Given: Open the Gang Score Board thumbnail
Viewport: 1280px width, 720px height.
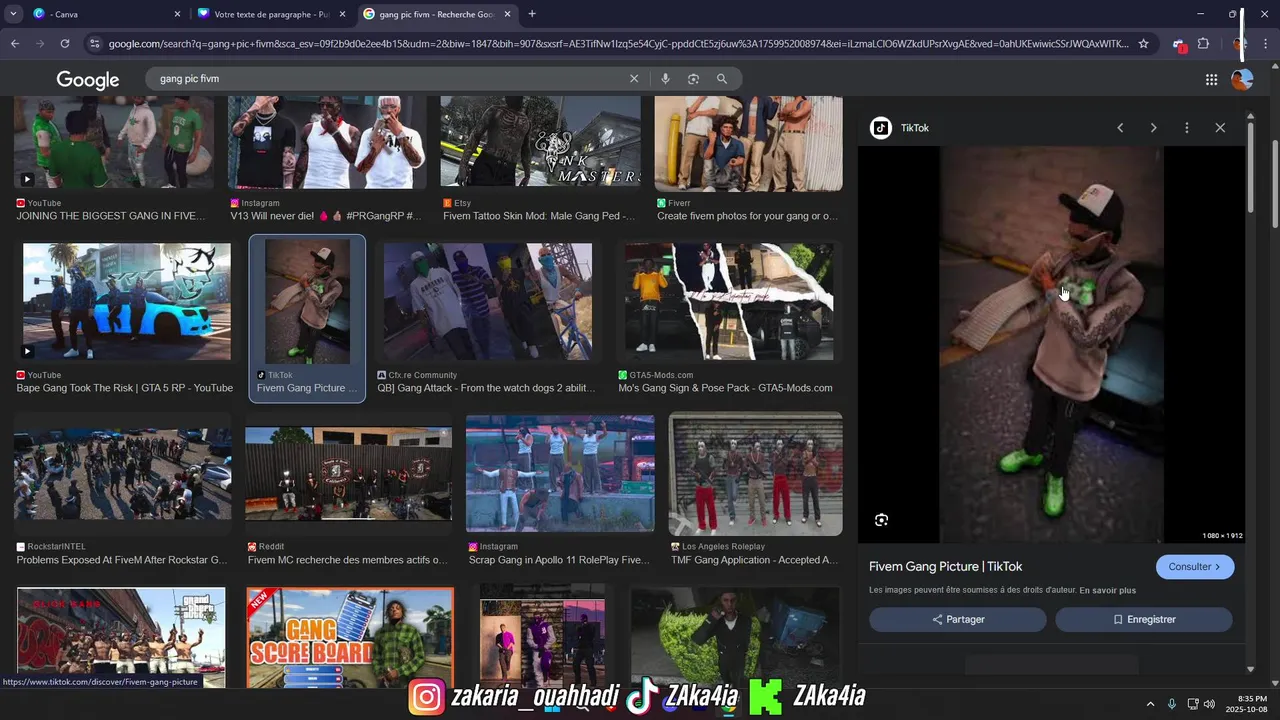Looking at the screenshot, I should pyautogui.click(x=350, y=637).
